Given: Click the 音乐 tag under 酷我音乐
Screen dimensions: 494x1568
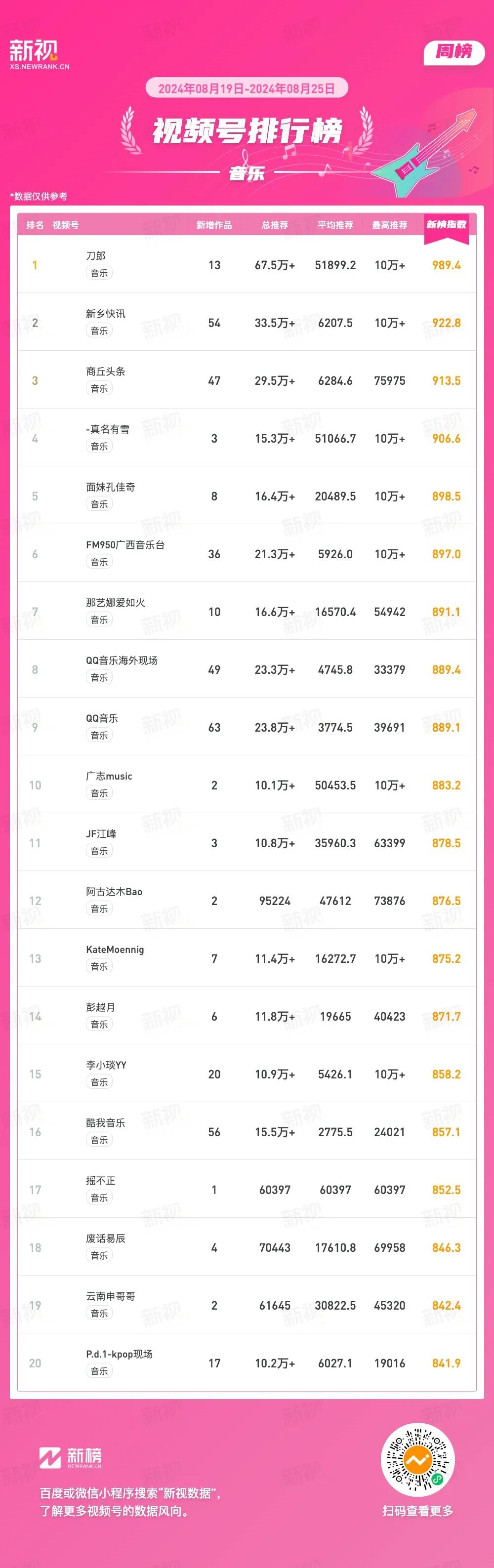Looking at the screenshot, I should pos(99,1140).
